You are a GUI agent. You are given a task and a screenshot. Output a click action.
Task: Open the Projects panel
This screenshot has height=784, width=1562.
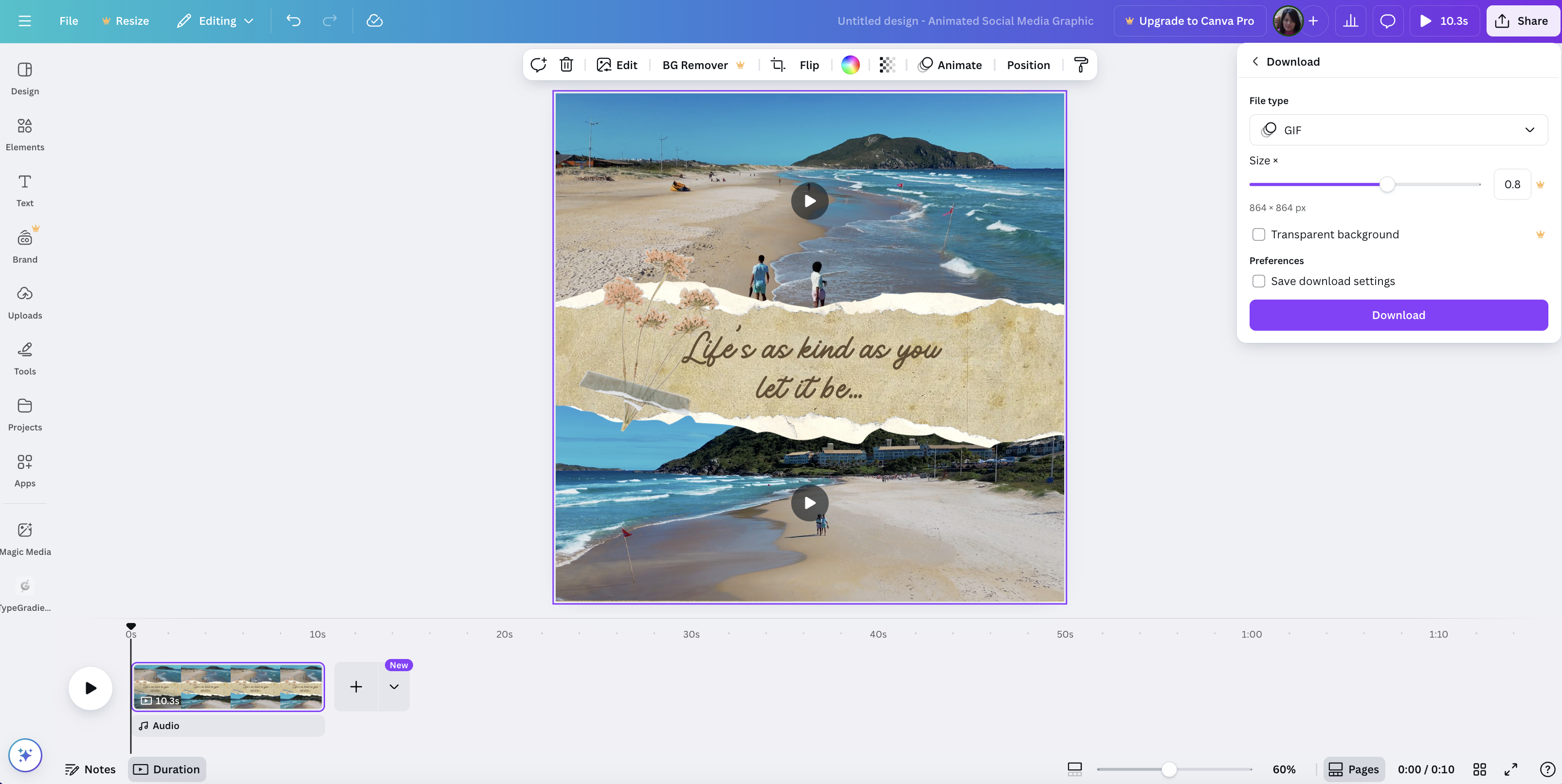click(24, 413)
